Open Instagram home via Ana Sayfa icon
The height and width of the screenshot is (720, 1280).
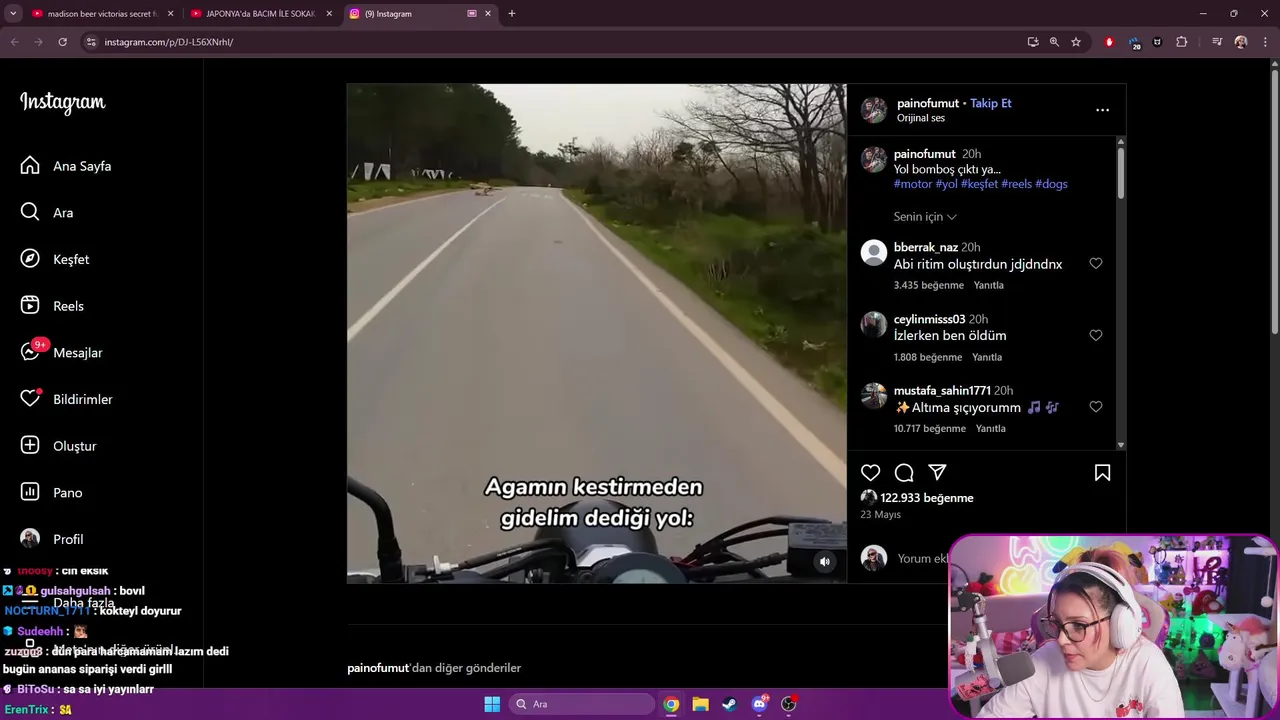[30, 166]
